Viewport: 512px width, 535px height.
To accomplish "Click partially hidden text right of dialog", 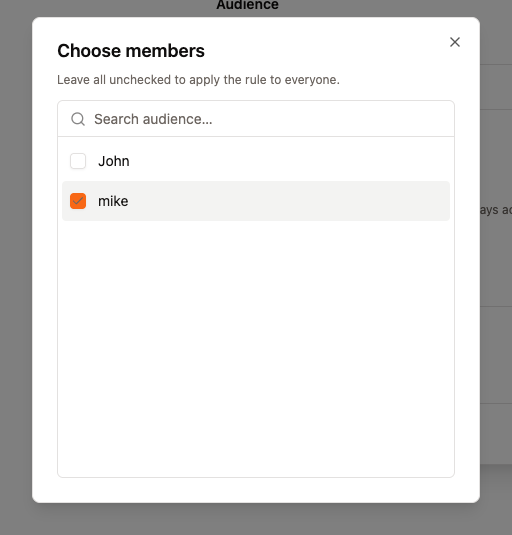I will (x=496, y=209).
